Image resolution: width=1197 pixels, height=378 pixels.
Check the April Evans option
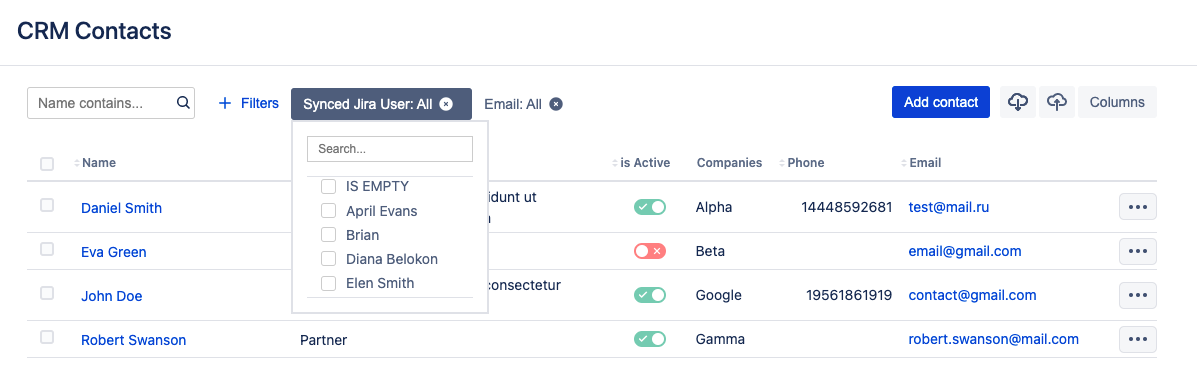329,211
